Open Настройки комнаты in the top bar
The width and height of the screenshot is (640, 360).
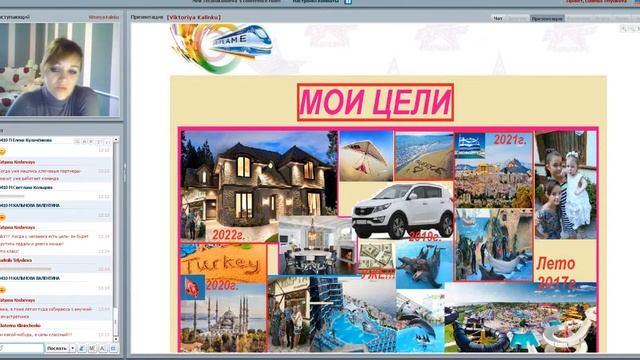(315, 2)
